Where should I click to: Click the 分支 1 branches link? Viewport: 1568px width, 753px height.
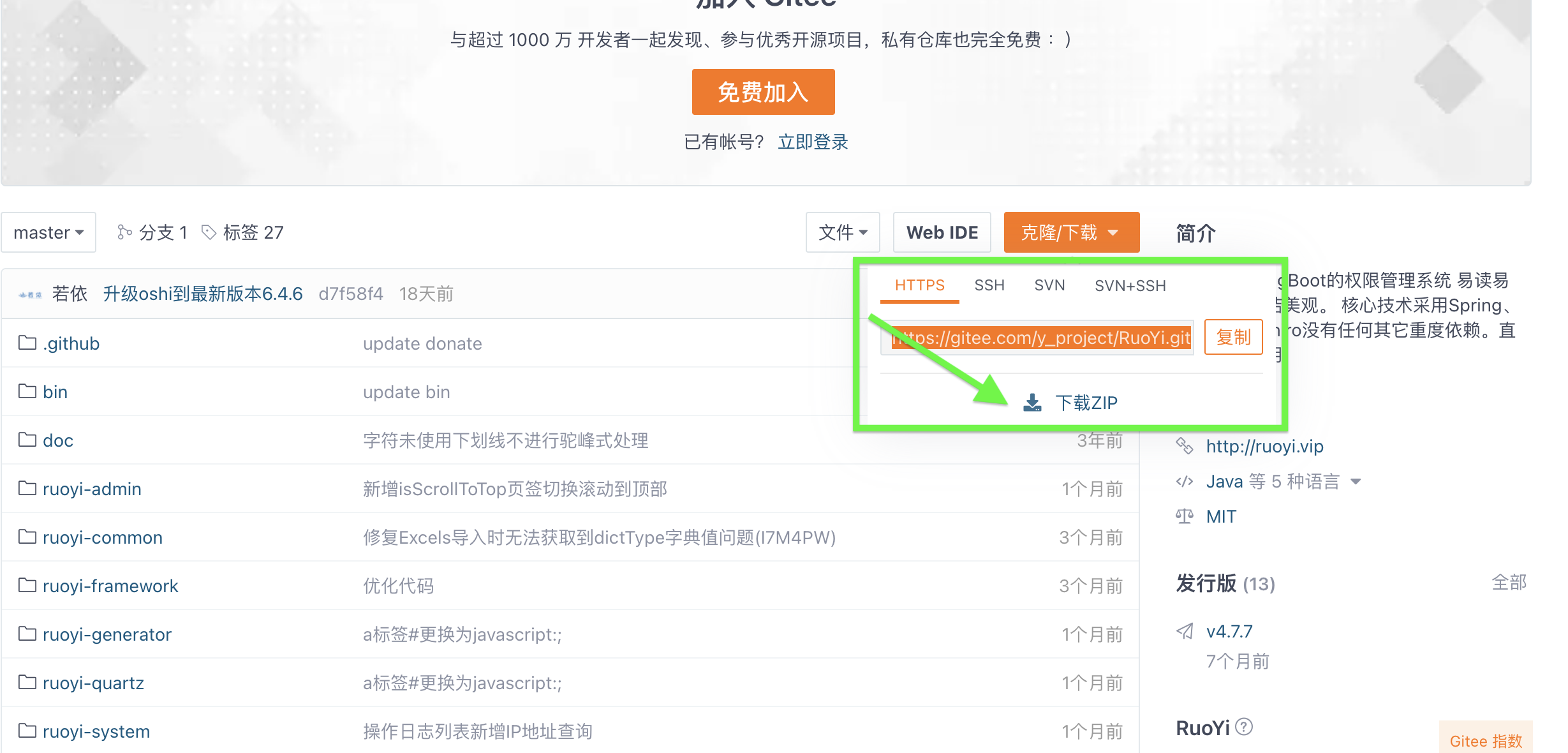point(163,232)
